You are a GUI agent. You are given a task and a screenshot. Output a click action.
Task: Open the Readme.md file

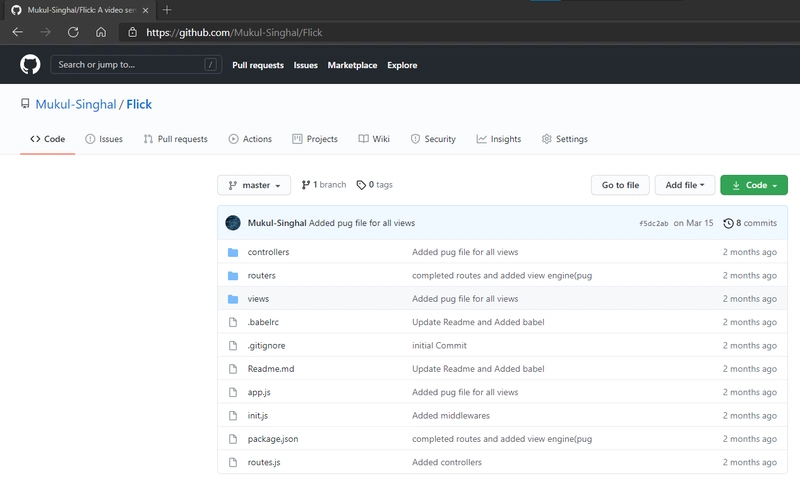coord(271,369)
